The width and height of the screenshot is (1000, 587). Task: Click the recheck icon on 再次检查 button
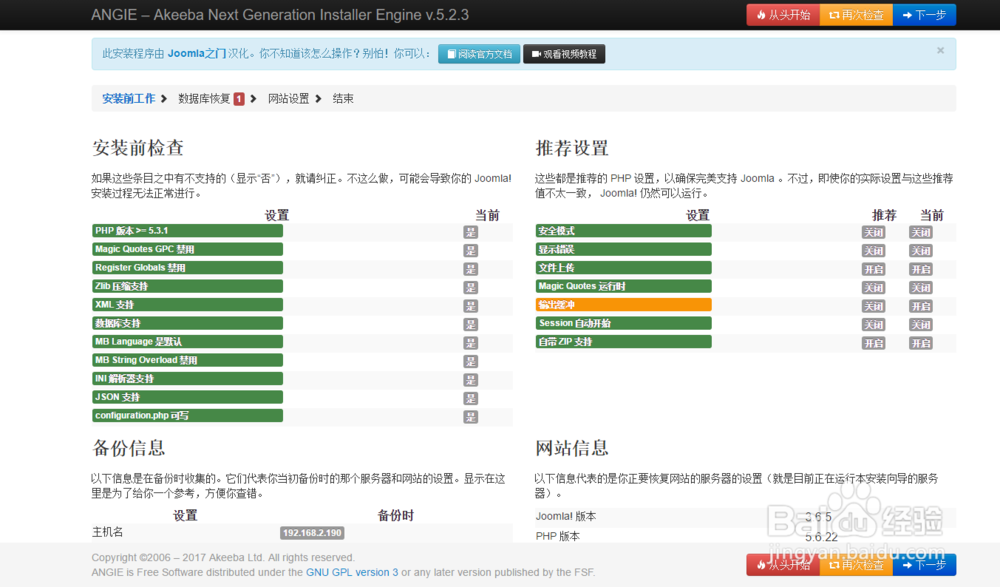(x=834, y=15)
